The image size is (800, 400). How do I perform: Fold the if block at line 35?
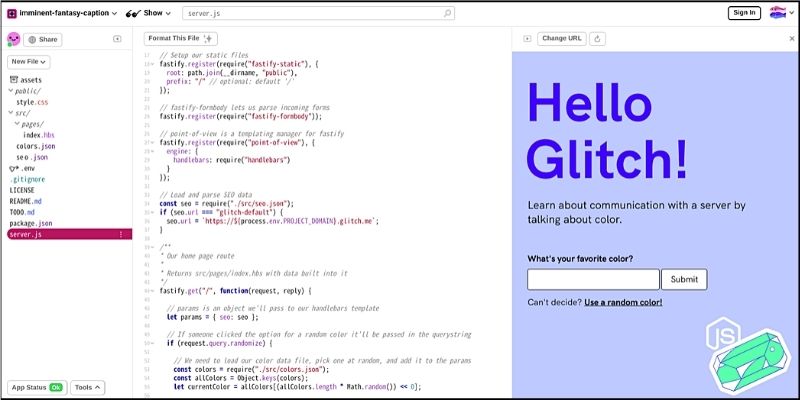click(x=153, y=212)
